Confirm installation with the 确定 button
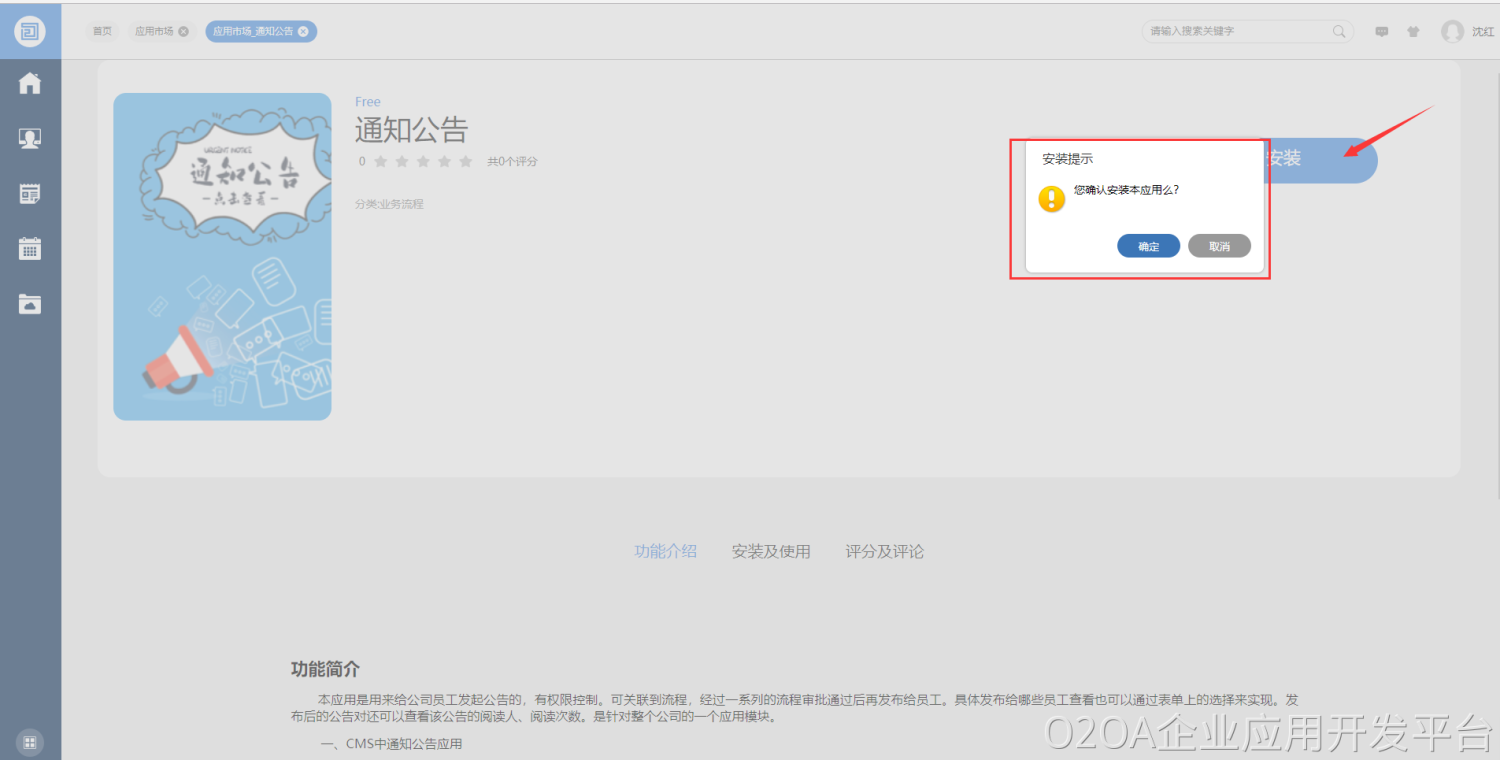Viewport: 1500px width, 760px height. point(1148,246)
